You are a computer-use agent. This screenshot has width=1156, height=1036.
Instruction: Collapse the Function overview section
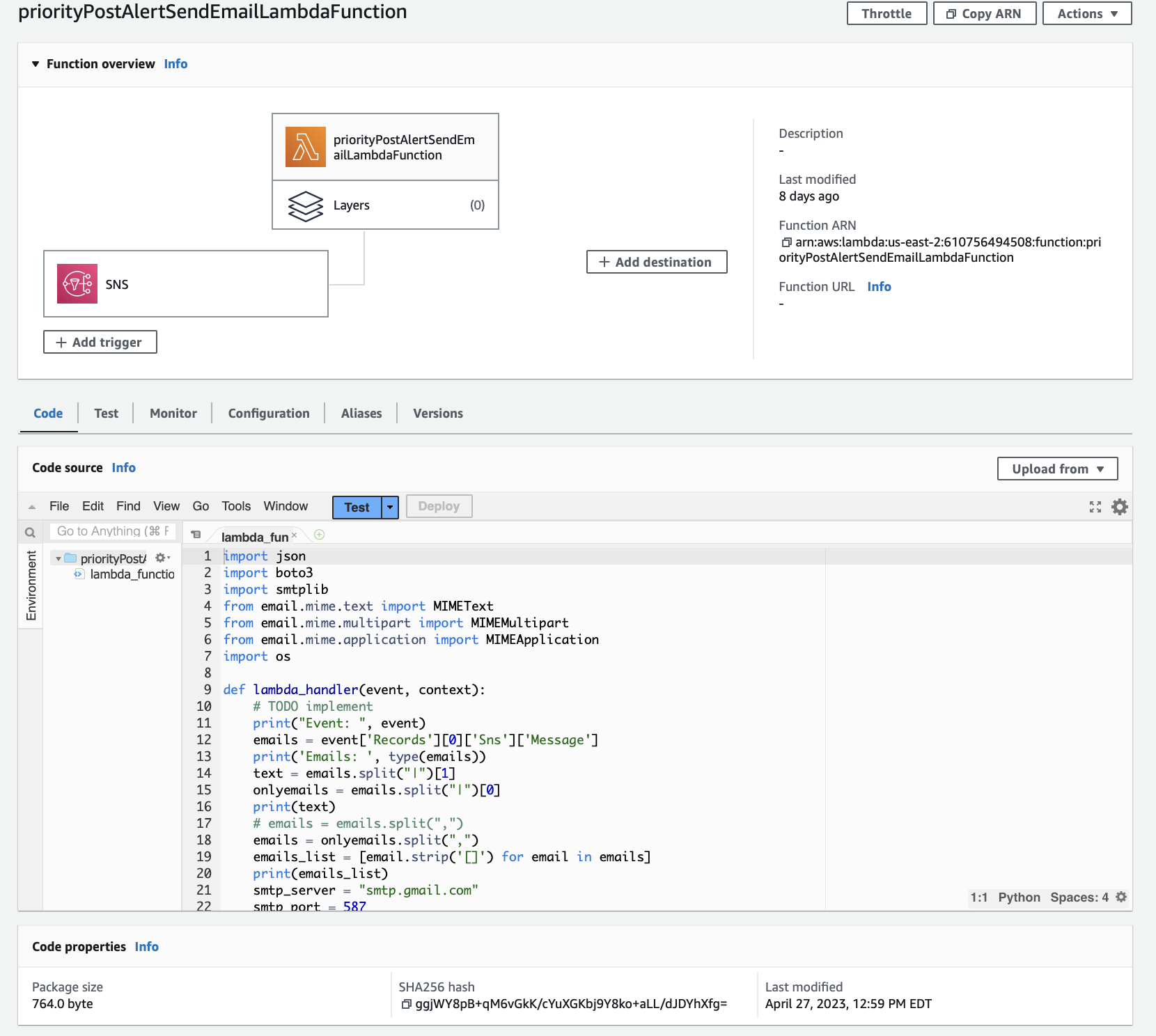tap(35, 63)
